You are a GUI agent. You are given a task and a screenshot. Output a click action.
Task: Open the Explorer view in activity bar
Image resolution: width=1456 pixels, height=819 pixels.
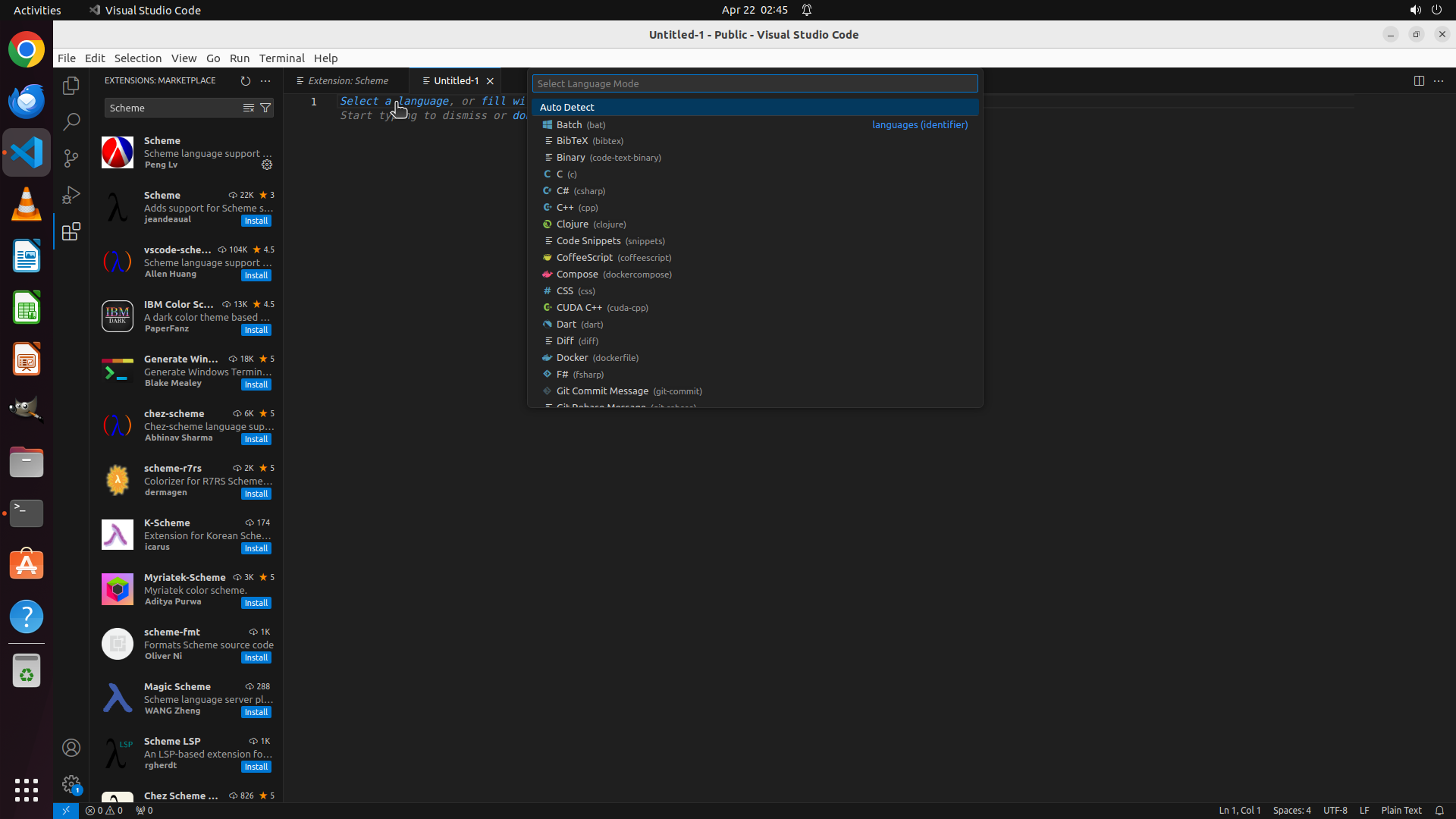tap(71, 86)
